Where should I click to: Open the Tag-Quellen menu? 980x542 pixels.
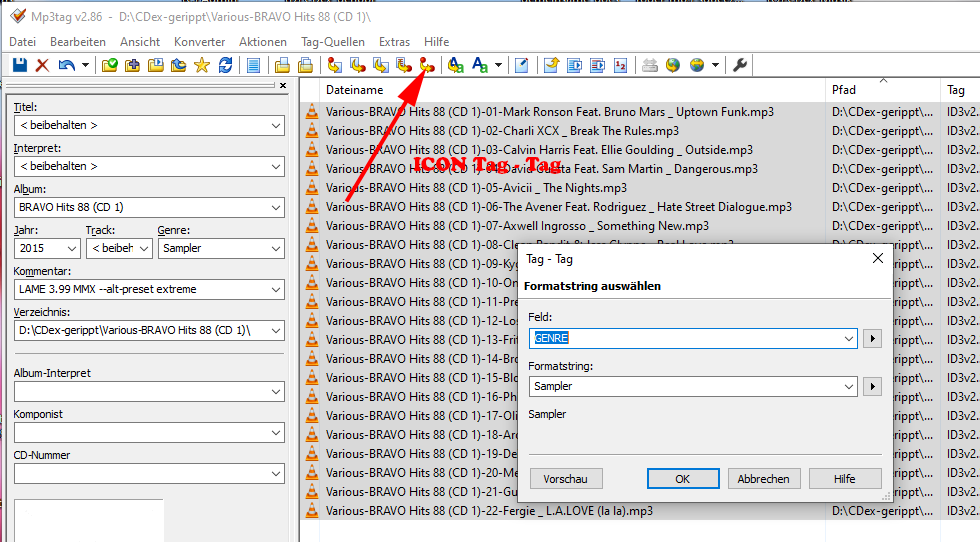[x=332, y=42]
